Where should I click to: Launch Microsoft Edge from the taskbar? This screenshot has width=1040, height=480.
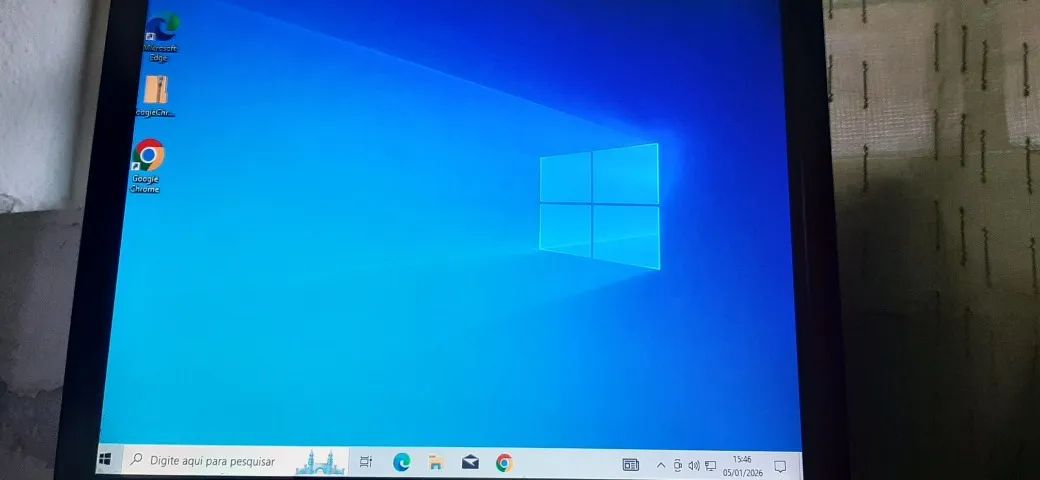[x=401, y=462]
